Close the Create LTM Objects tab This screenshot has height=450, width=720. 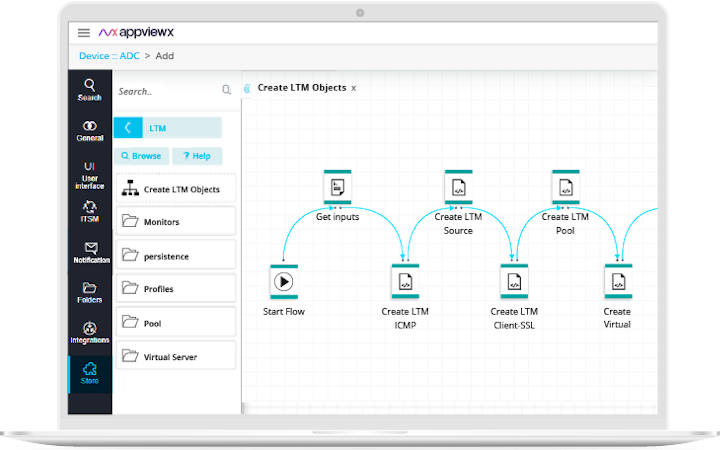[x=354, y=88]
